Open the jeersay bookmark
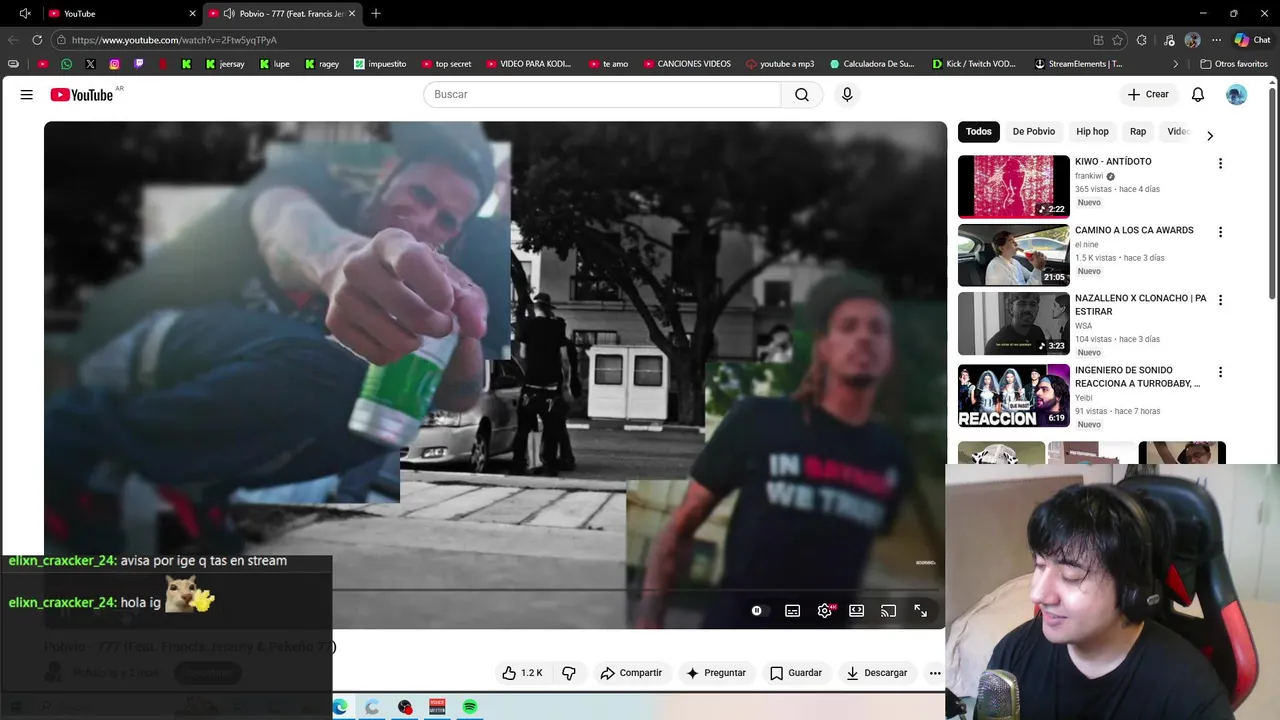 [225, 64]
